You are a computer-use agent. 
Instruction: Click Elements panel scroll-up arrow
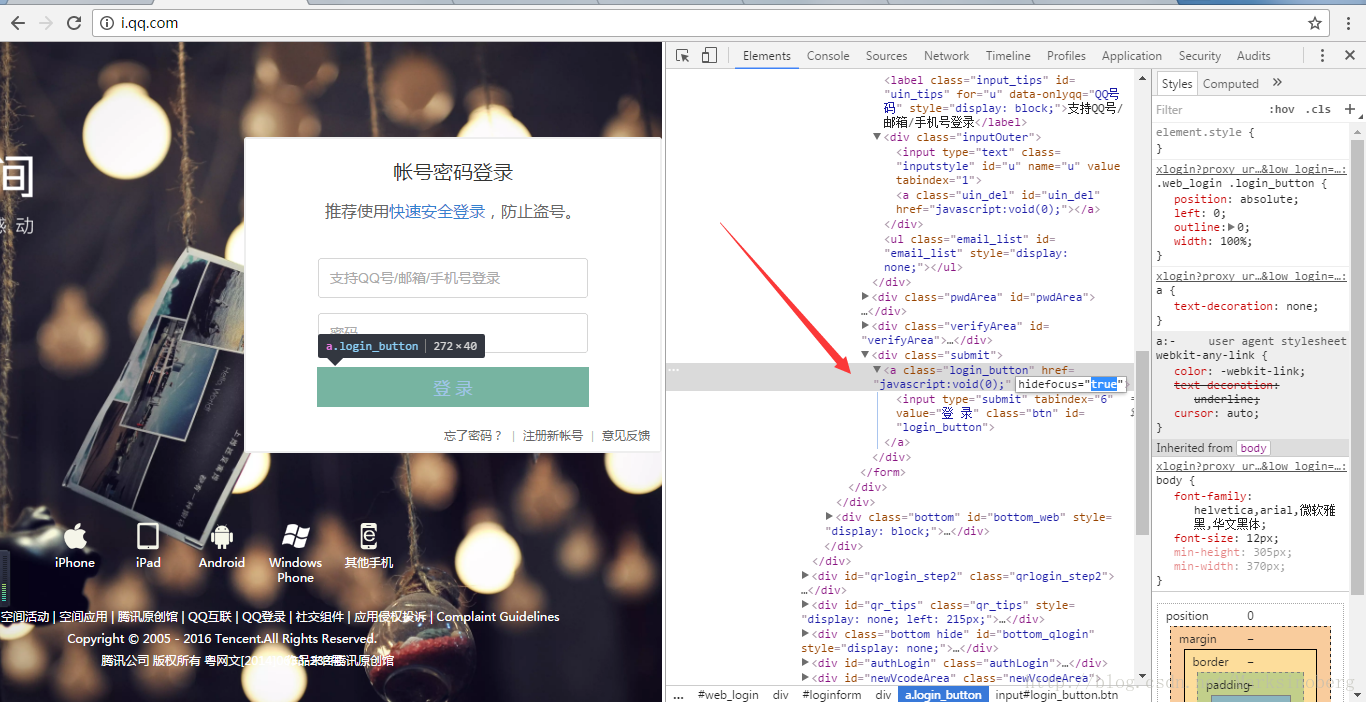pos(1141,77)
